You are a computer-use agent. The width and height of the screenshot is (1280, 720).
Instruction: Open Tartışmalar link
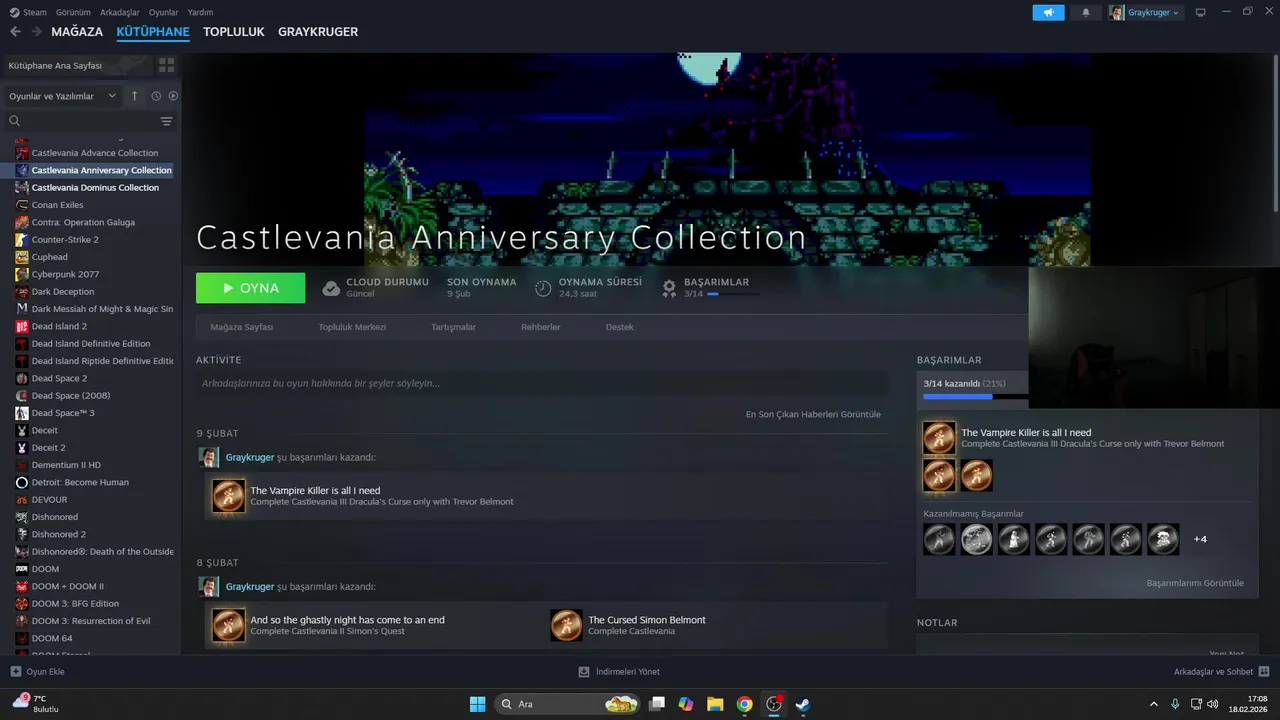pos(453,327)
